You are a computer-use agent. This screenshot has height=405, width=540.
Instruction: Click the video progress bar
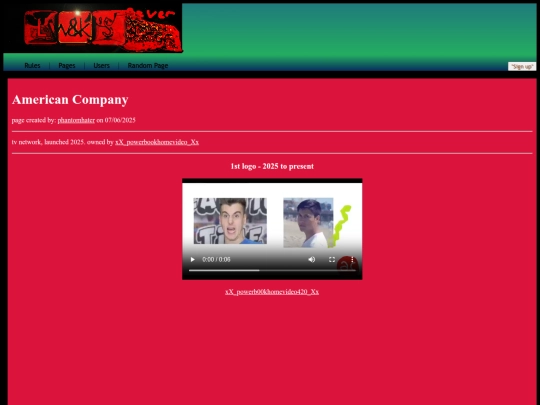272,270
